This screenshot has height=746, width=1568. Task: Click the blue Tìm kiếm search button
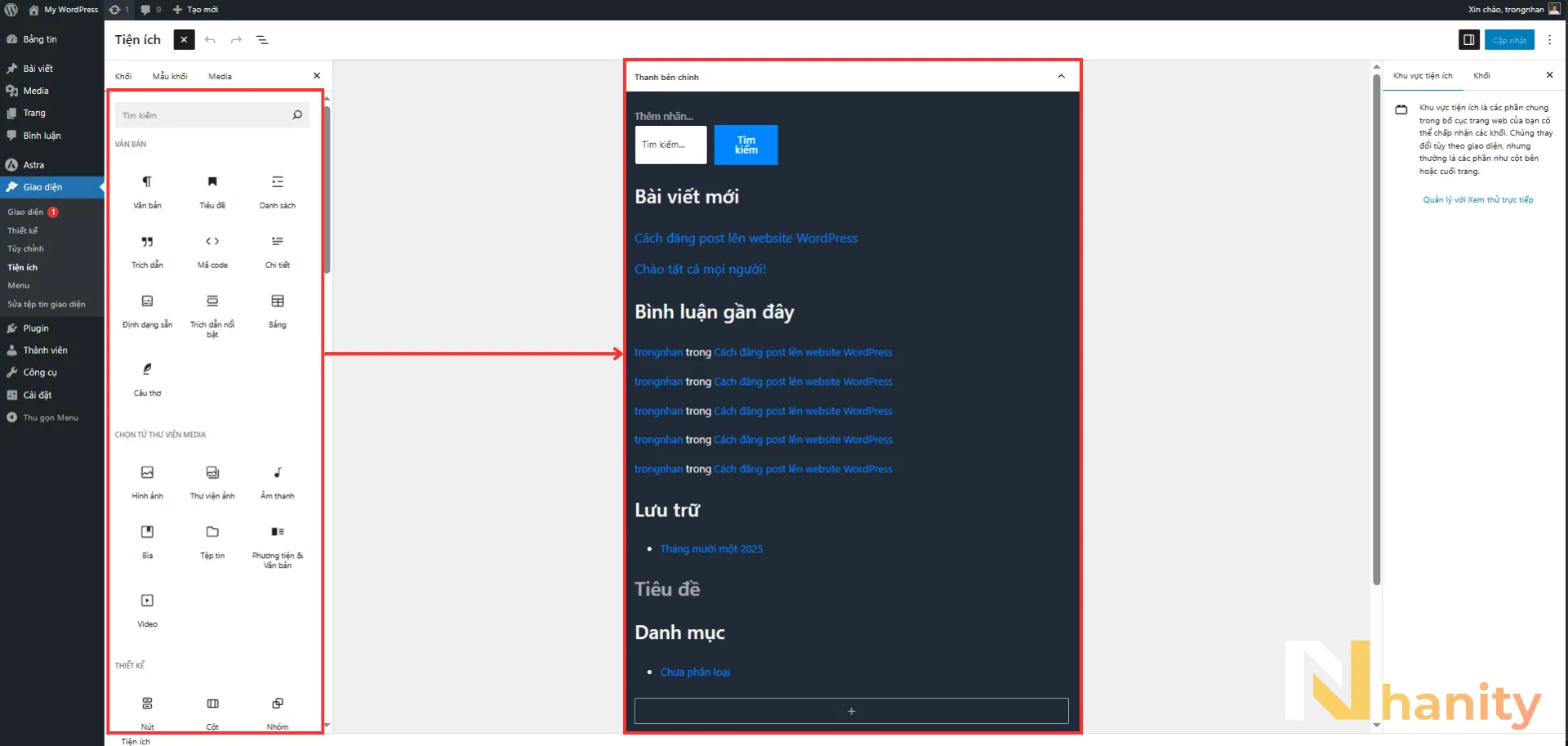[746, 145]
